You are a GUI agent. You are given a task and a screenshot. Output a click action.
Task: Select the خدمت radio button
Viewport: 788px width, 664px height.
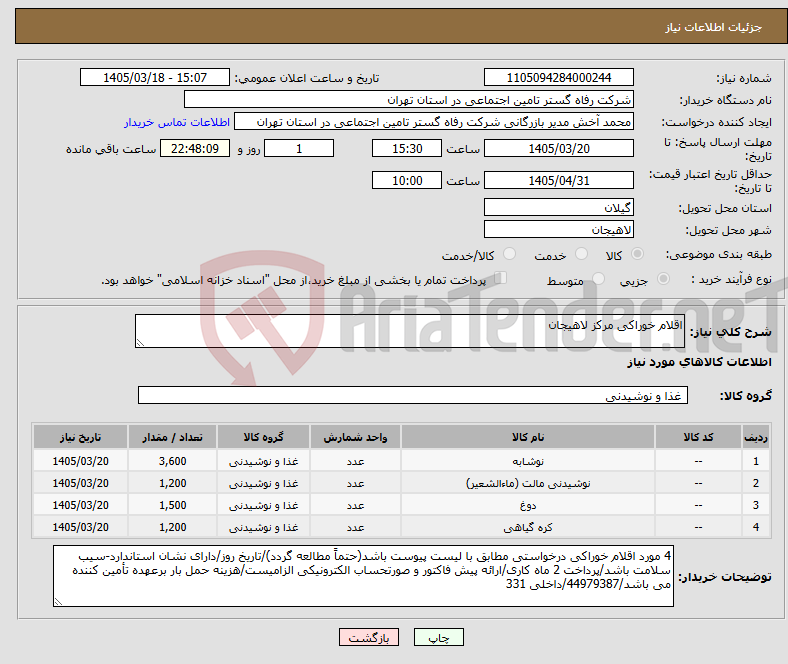coord(581,254)
